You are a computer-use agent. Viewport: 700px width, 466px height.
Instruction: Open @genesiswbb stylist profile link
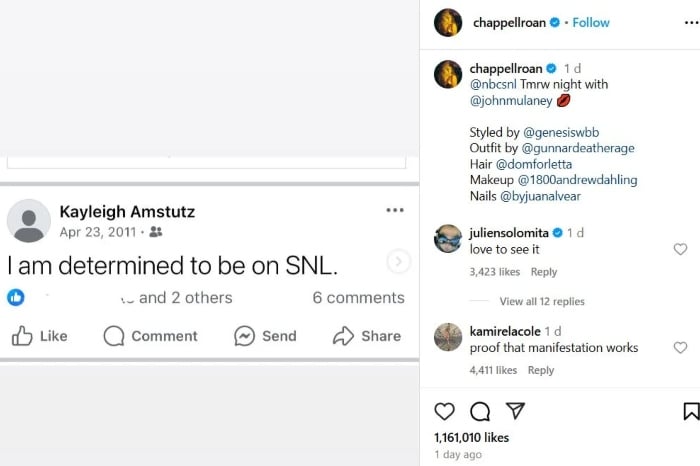pos(561,132)
